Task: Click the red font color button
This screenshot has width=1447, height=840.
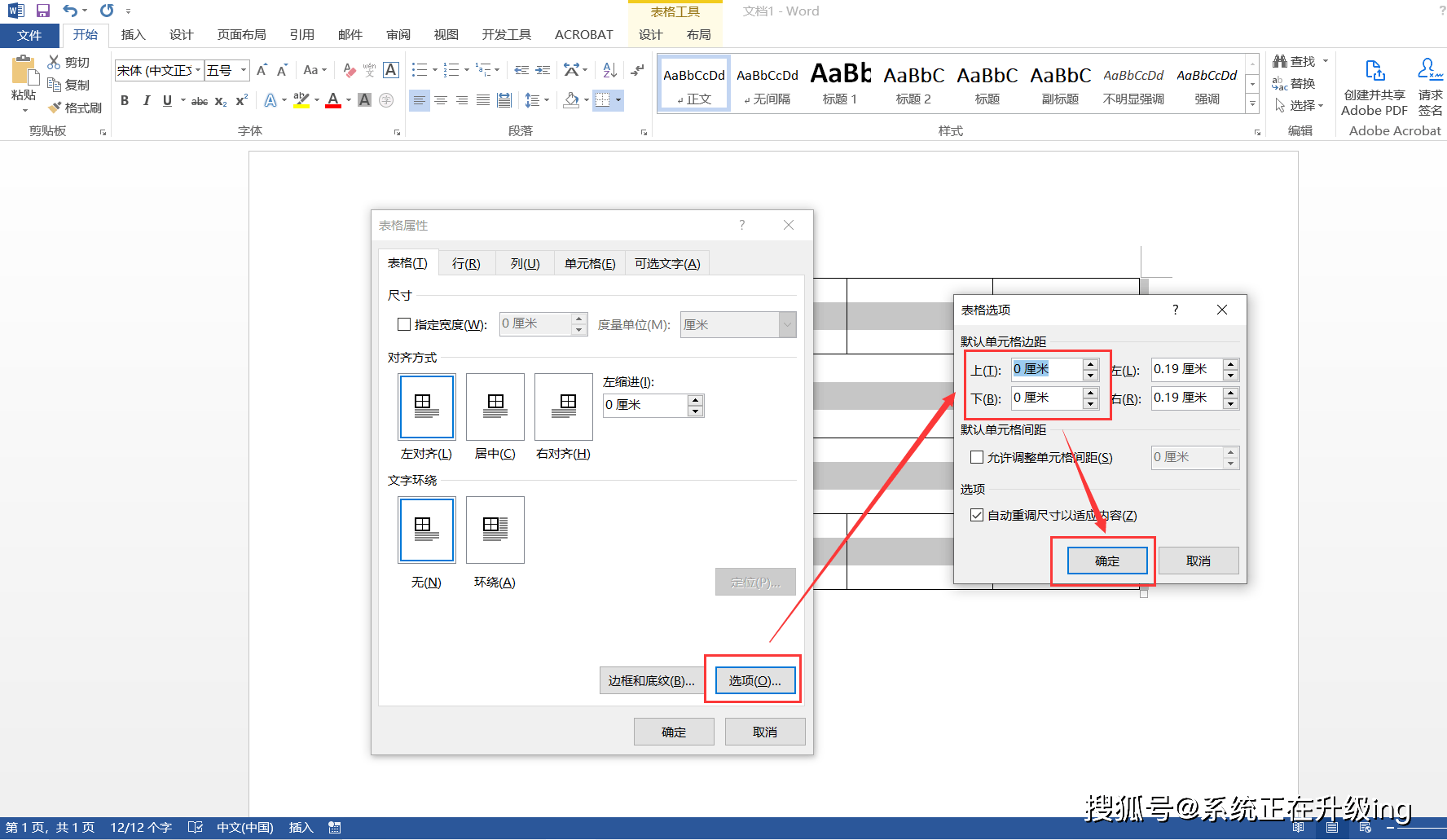Action: 333,100
